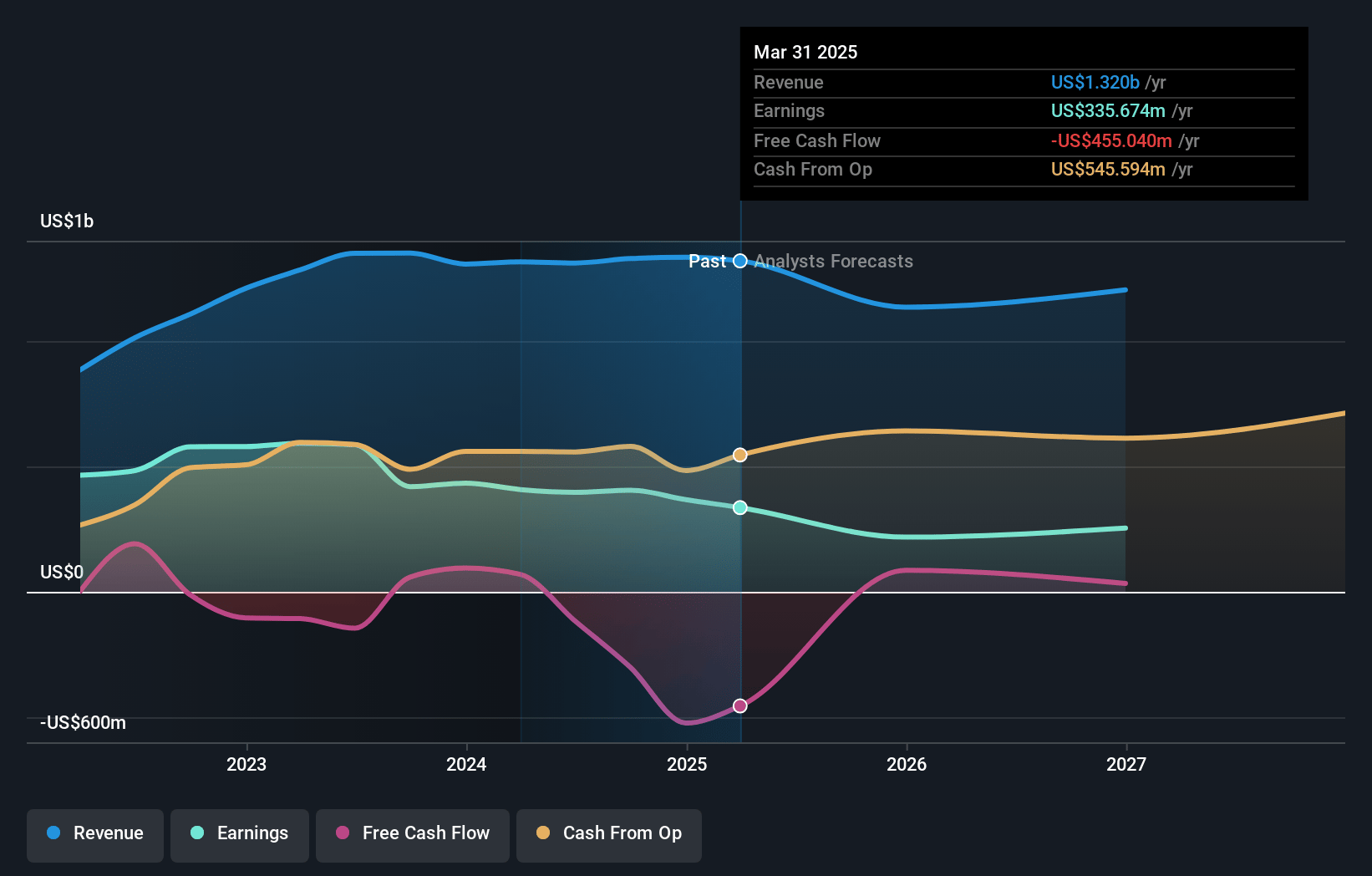Screen dimensions: 1372x876
Task: Click the US$545.594m cash from op value
Action: [x=1108, y=169]
